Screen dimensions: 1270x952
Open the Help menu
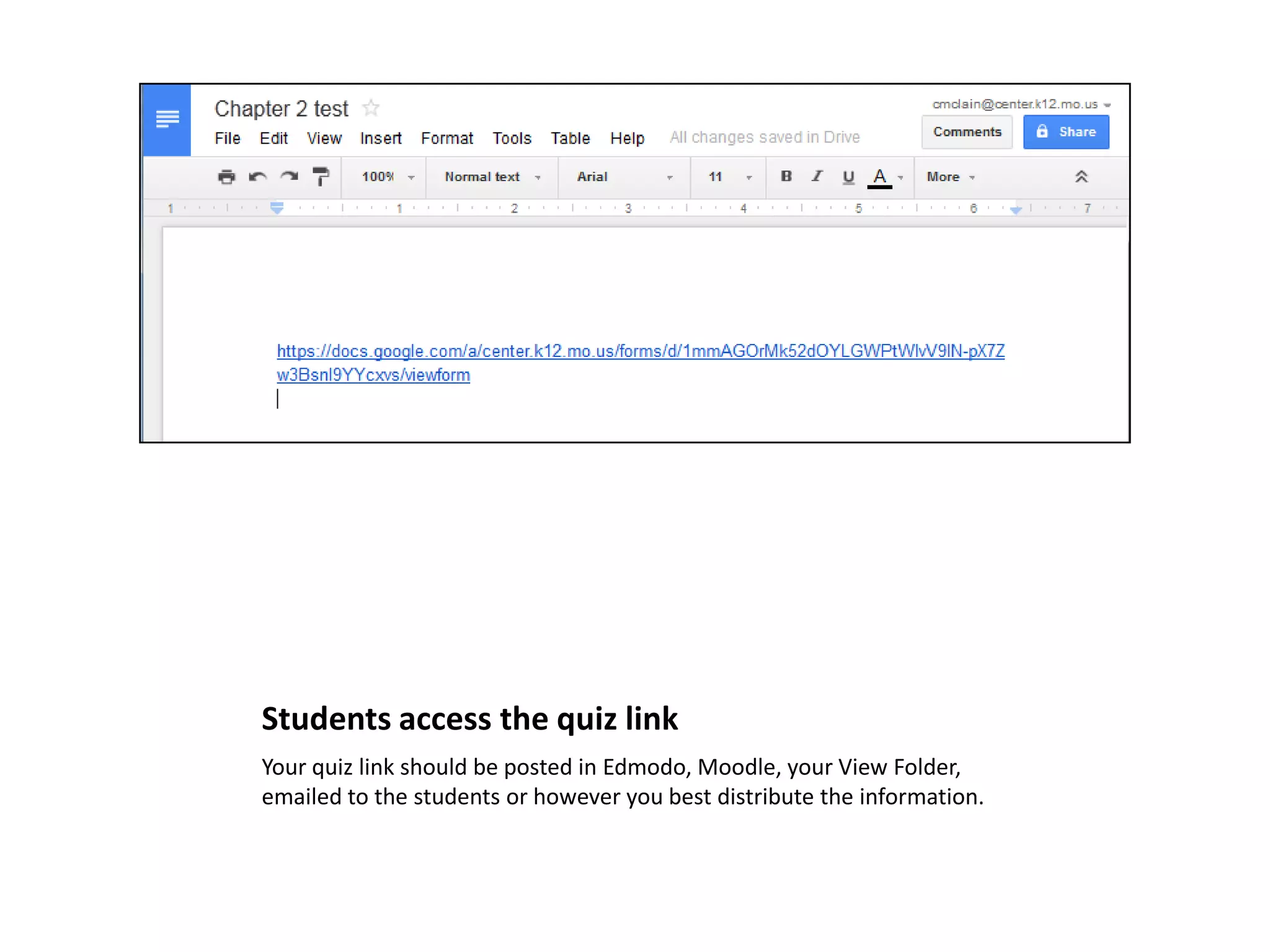627,138
